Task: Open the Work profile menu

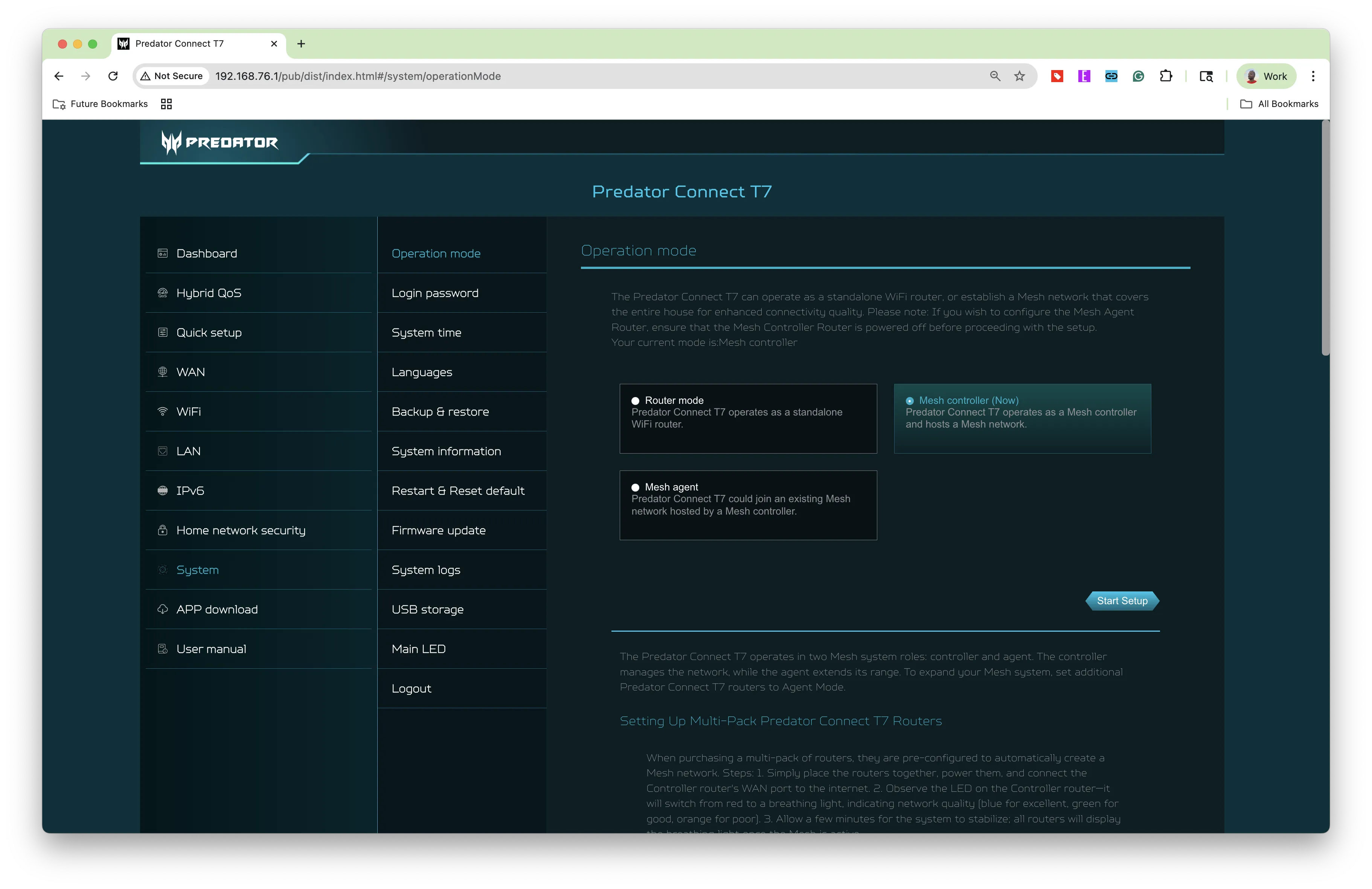Action: point(1266,76)
